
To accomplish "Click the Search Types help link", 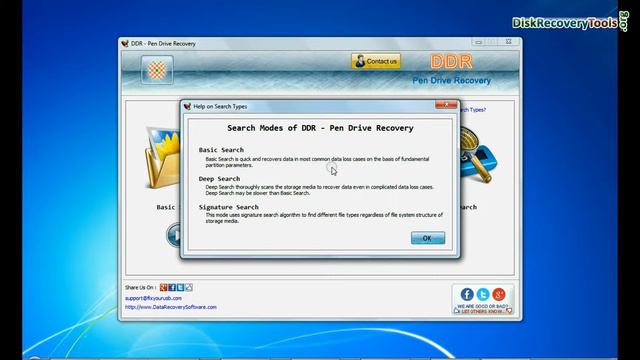I will tap(473, 110).
